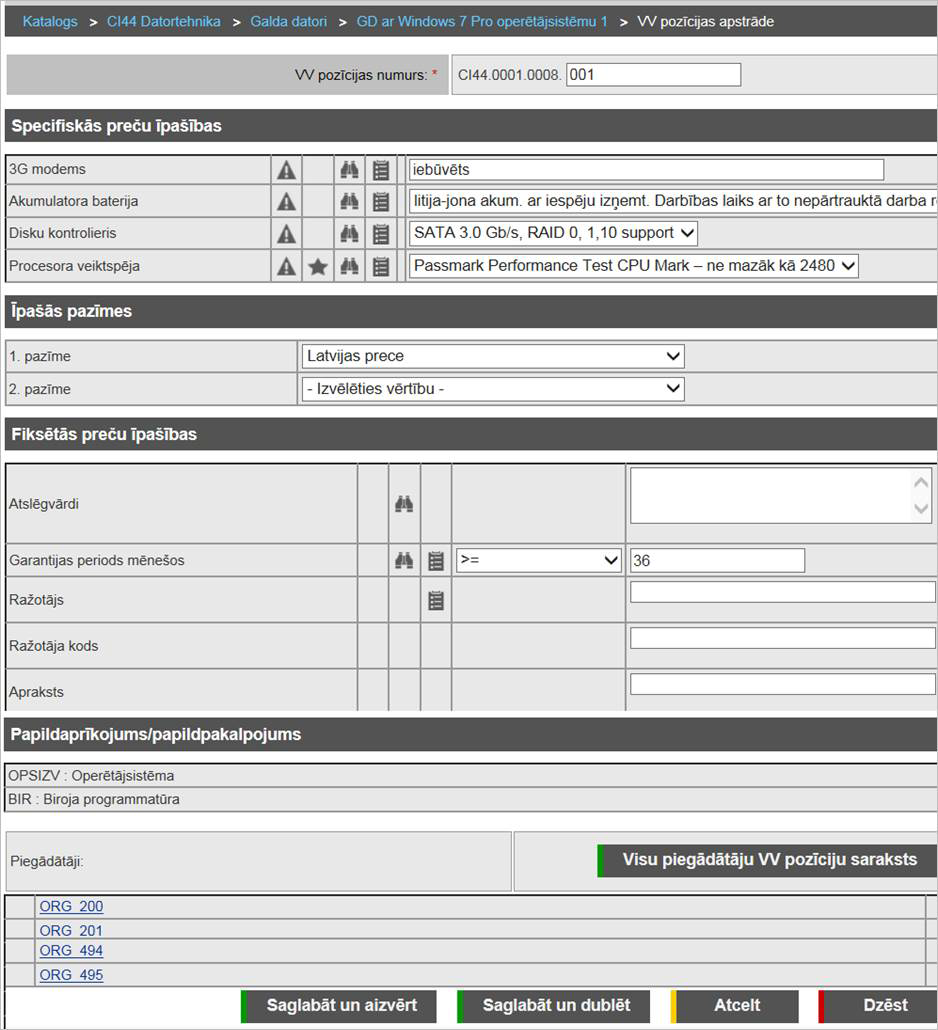Go to Galda datori breadcrumb

(288, 21)
